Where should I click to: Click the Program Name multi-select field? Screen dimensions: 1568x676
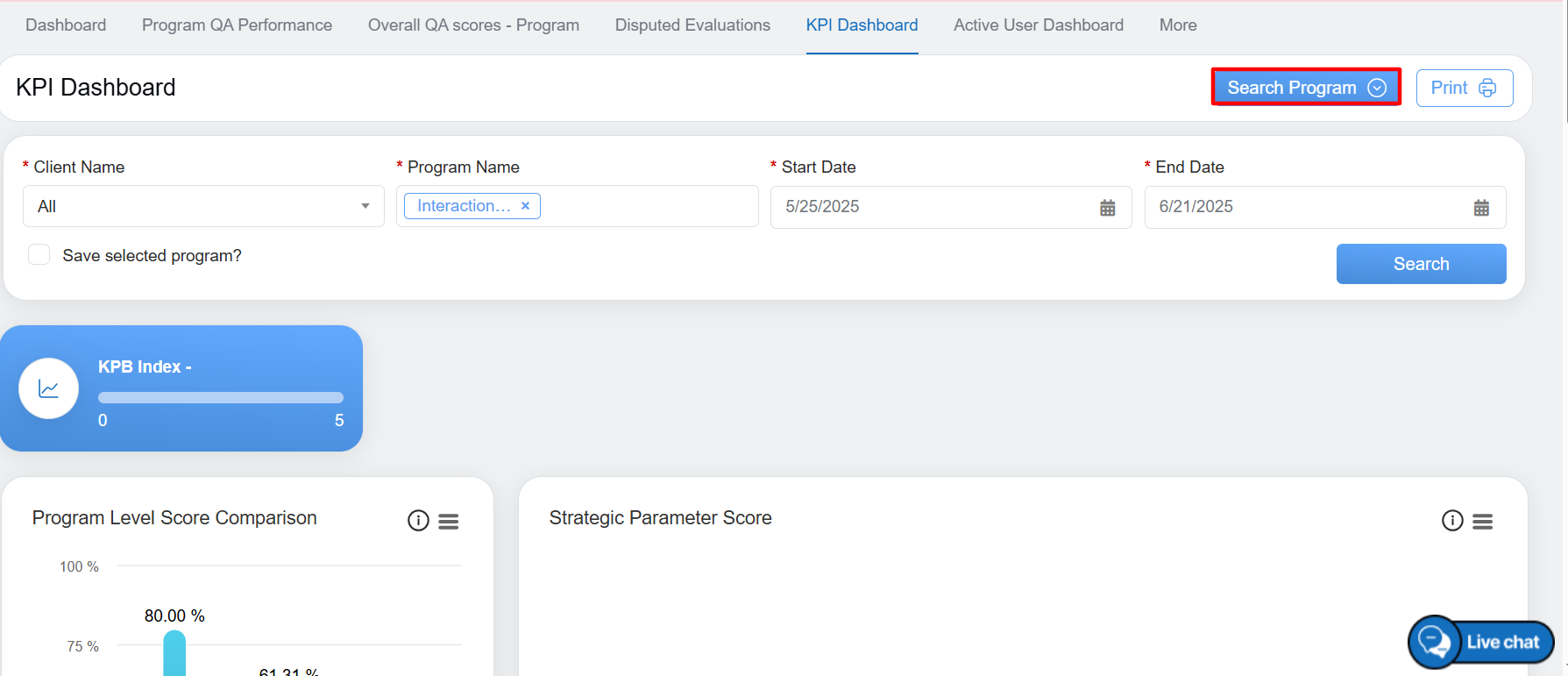[577, 206]
